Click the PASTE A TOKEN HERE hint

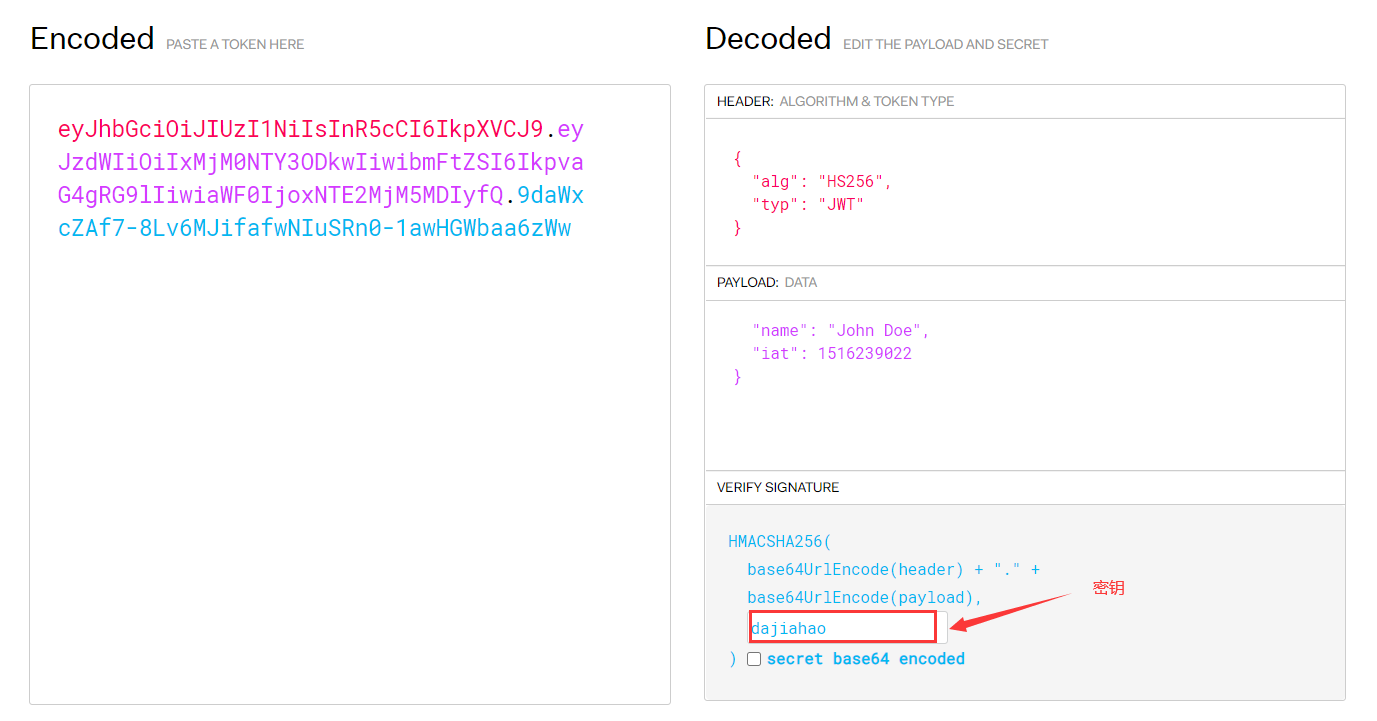[235, 44]
